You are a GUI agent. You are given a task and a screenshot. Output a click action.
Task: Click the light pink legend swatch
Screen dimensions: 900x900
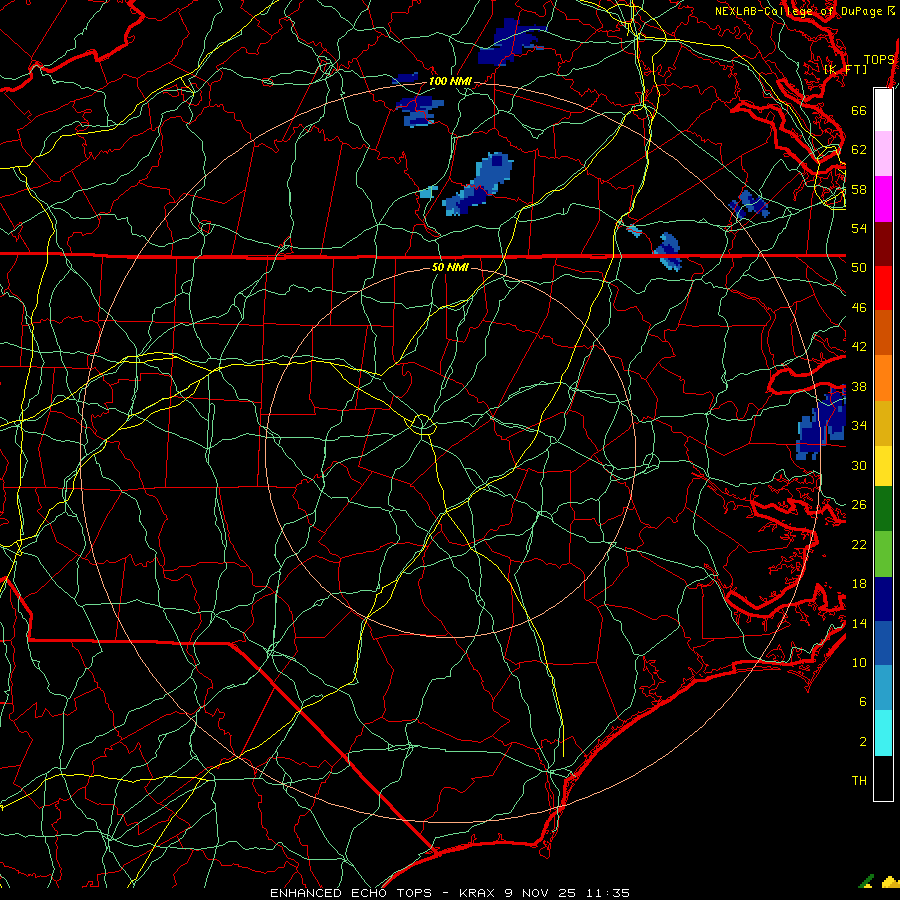click(x=883, y=154)
